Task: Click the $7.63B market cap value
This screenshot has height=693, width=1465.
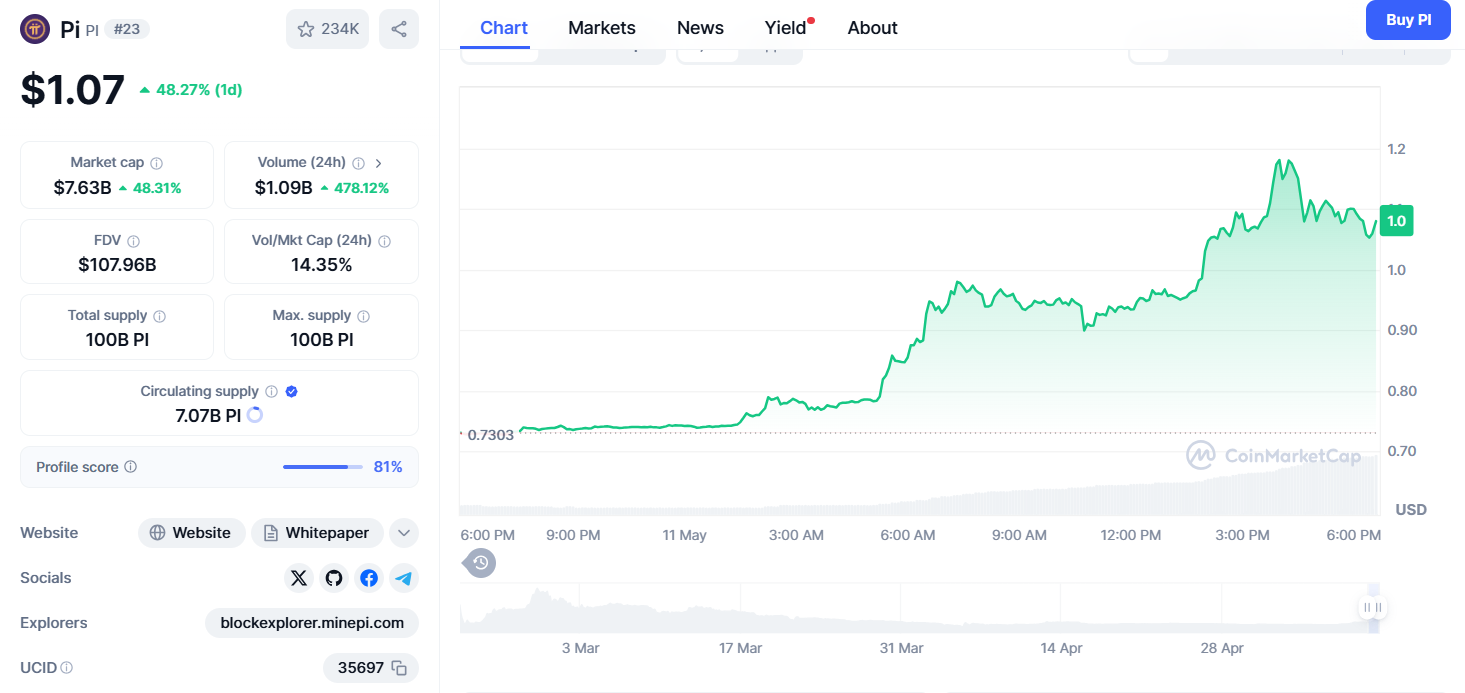Action: tap(83, 187)
